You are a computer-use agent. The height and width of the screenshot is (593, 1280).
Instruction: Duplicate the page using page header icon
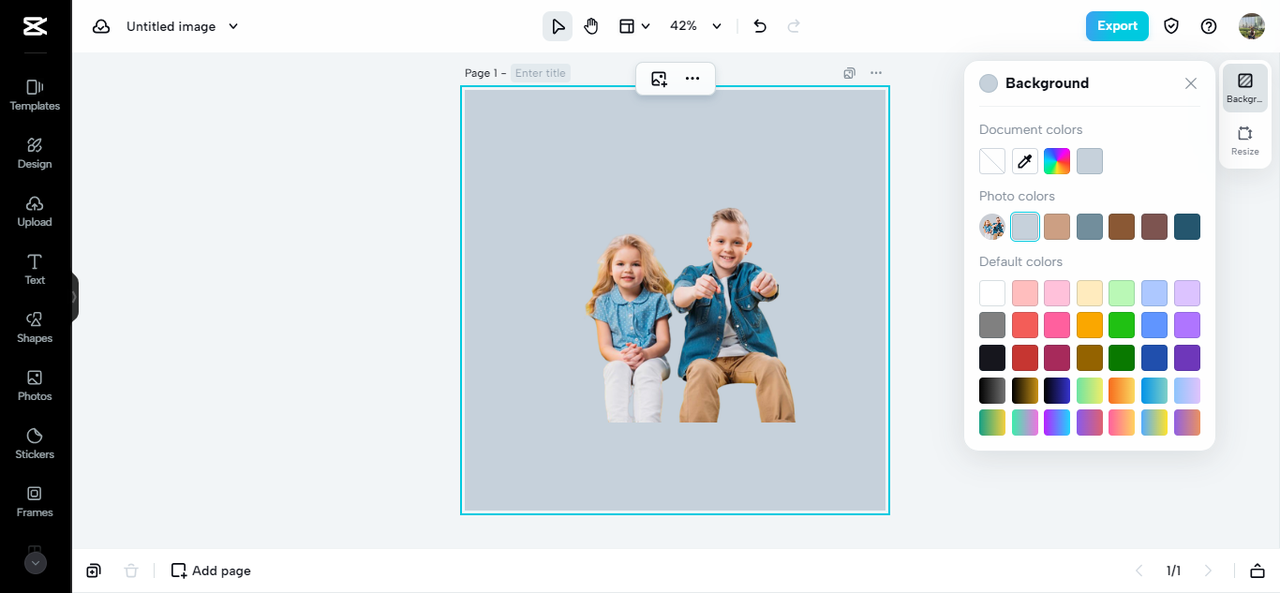(x=849, y=73)
